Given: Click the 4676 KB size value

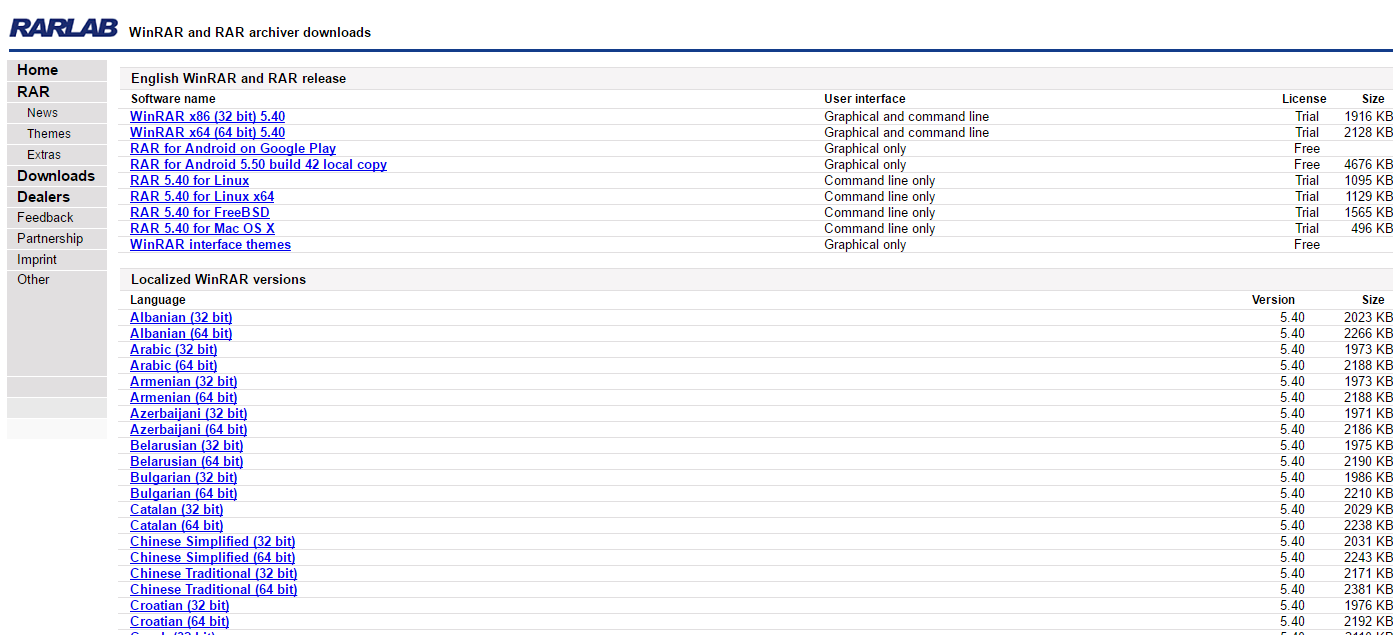Looking at the screenshot, I should click(1369, 165).
